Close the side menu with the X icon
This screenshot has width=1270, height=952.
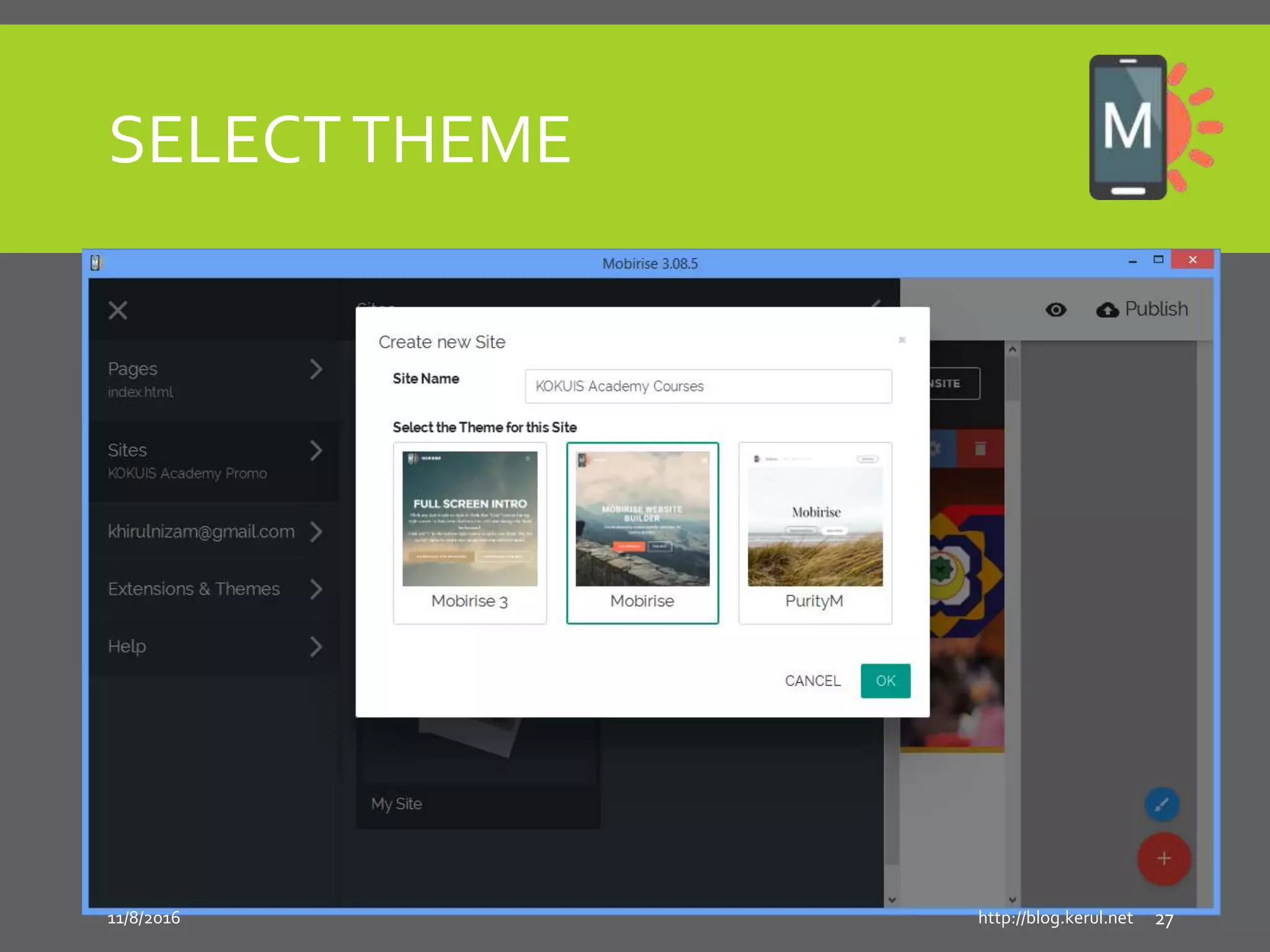pyautogui.click(x=118, y=310)
